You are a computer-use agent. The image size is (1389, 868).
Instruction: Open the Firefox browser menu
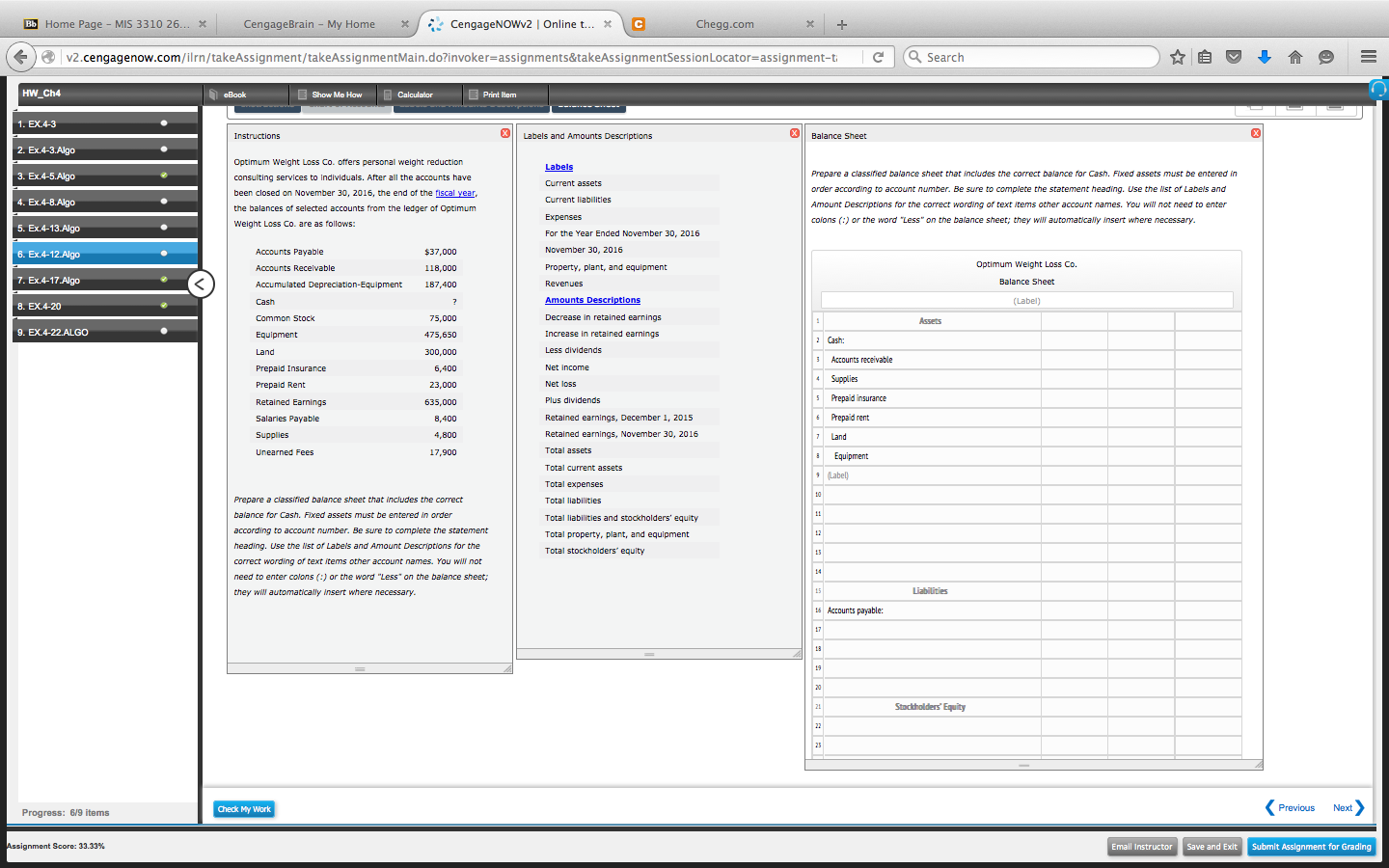1368,56
